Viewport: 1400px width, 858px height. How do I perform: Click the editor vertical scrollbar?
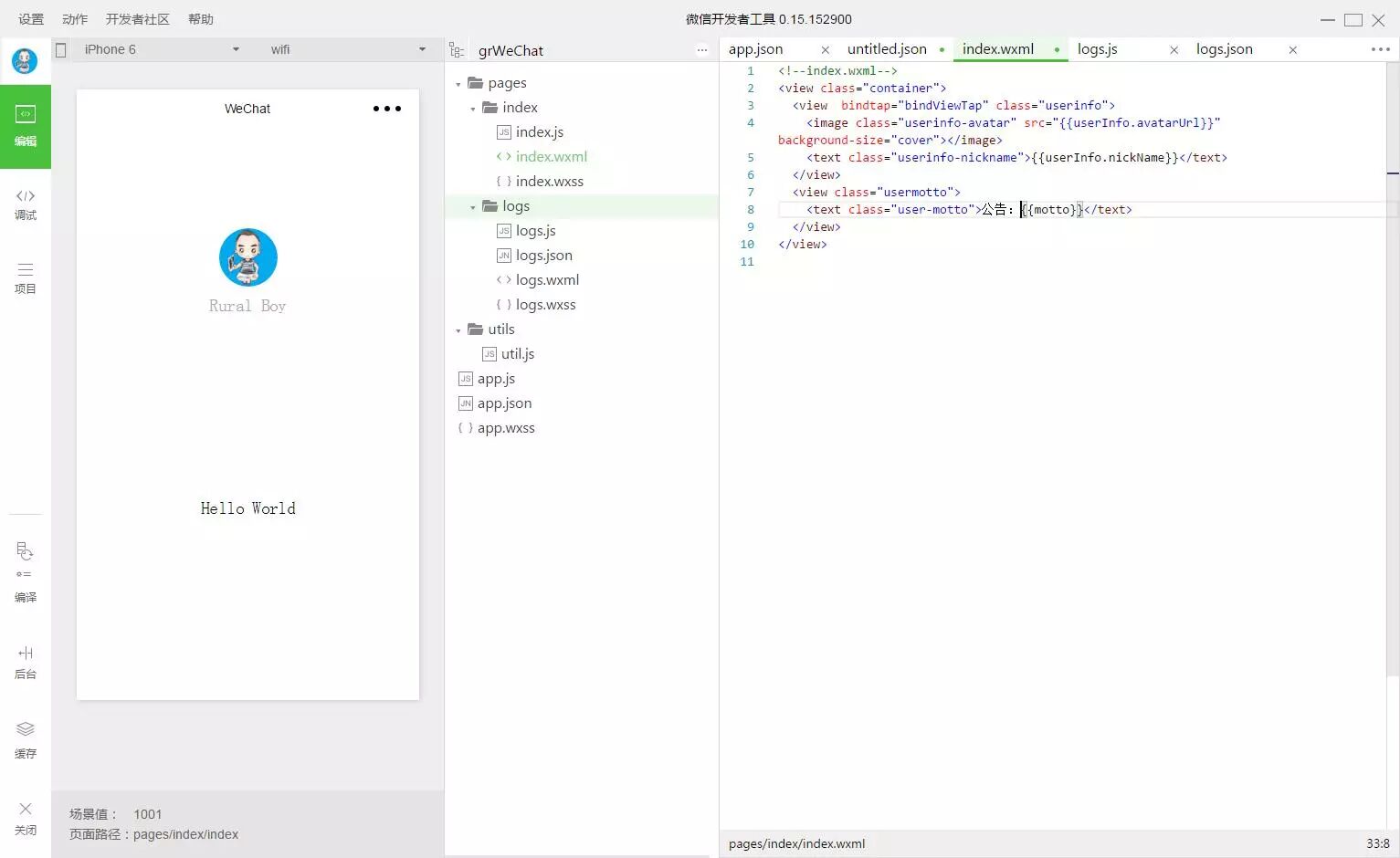click(x=1393, y=369)
